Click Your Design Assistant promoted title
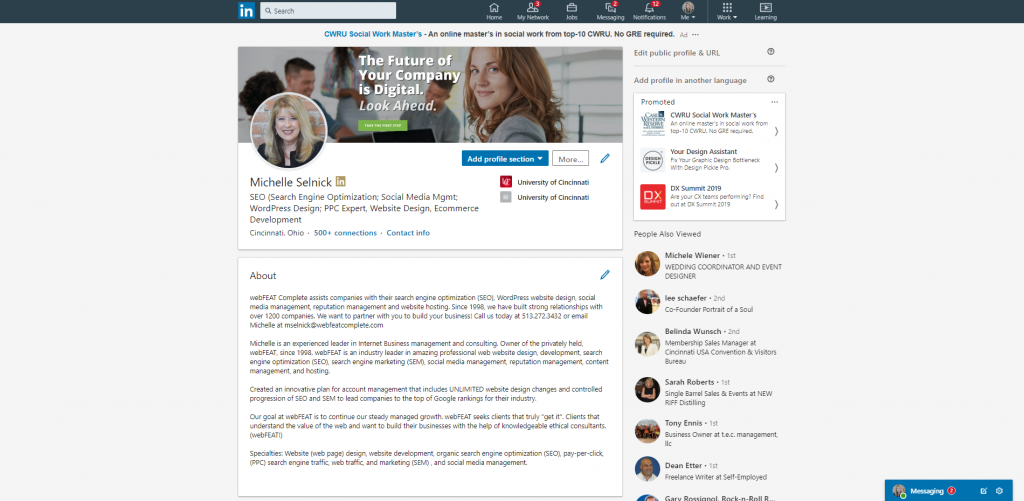The width and height of the screenshot is (1024, 501). click(703, 152)
